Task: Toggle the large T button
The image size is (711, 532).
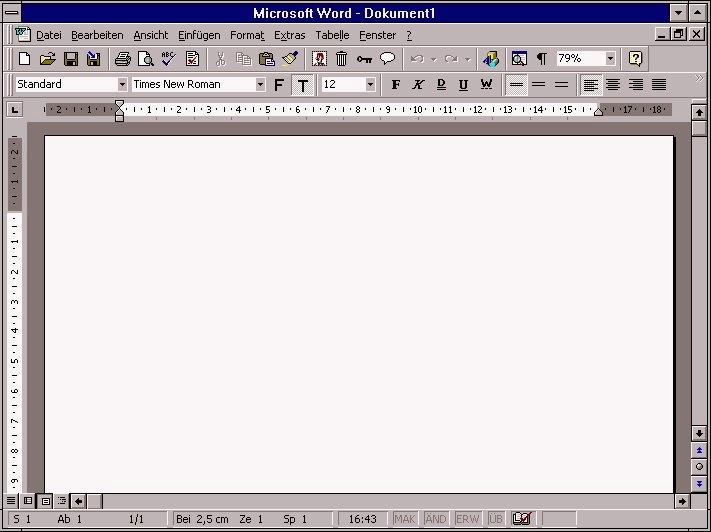Action: [302, 85]
